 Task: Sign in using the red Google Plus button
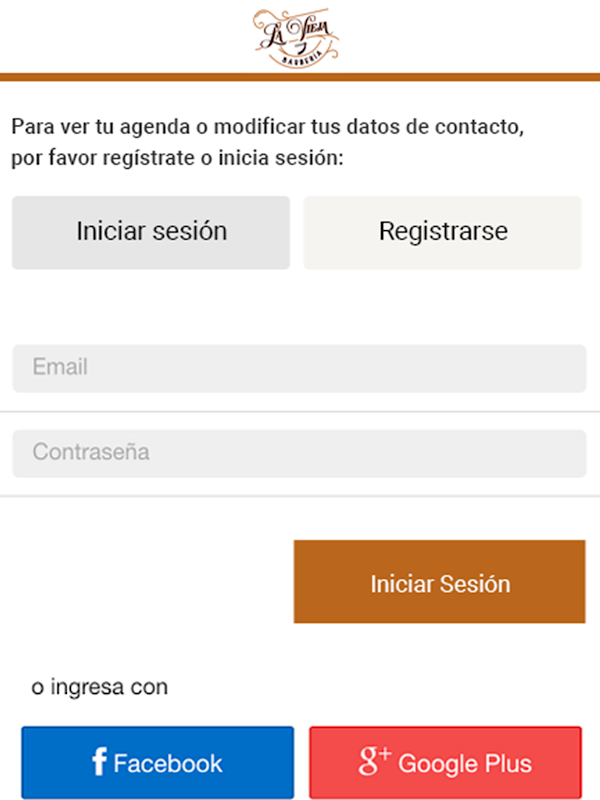point(445,762)
